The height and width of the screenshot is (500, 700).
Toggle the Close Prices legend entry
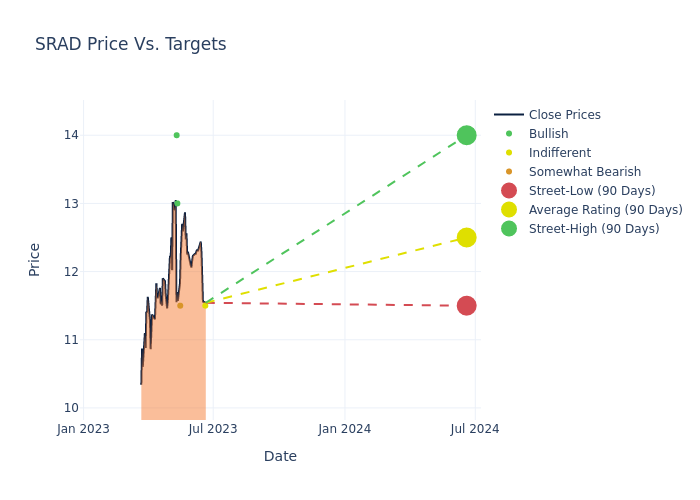pos(564,115)
